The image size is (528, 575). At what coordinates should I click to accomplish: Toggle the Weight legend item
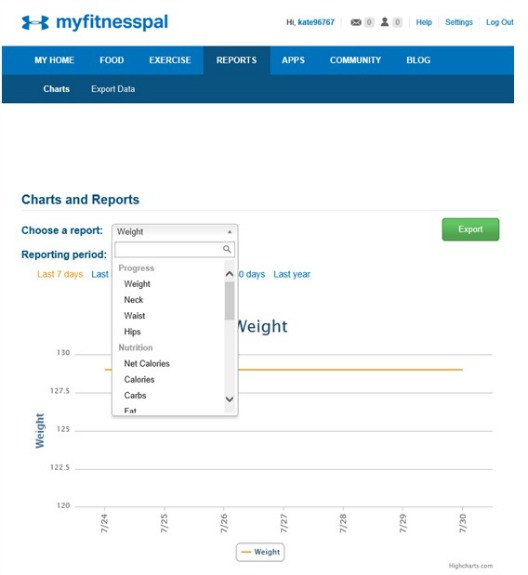(x=260, y=552)
